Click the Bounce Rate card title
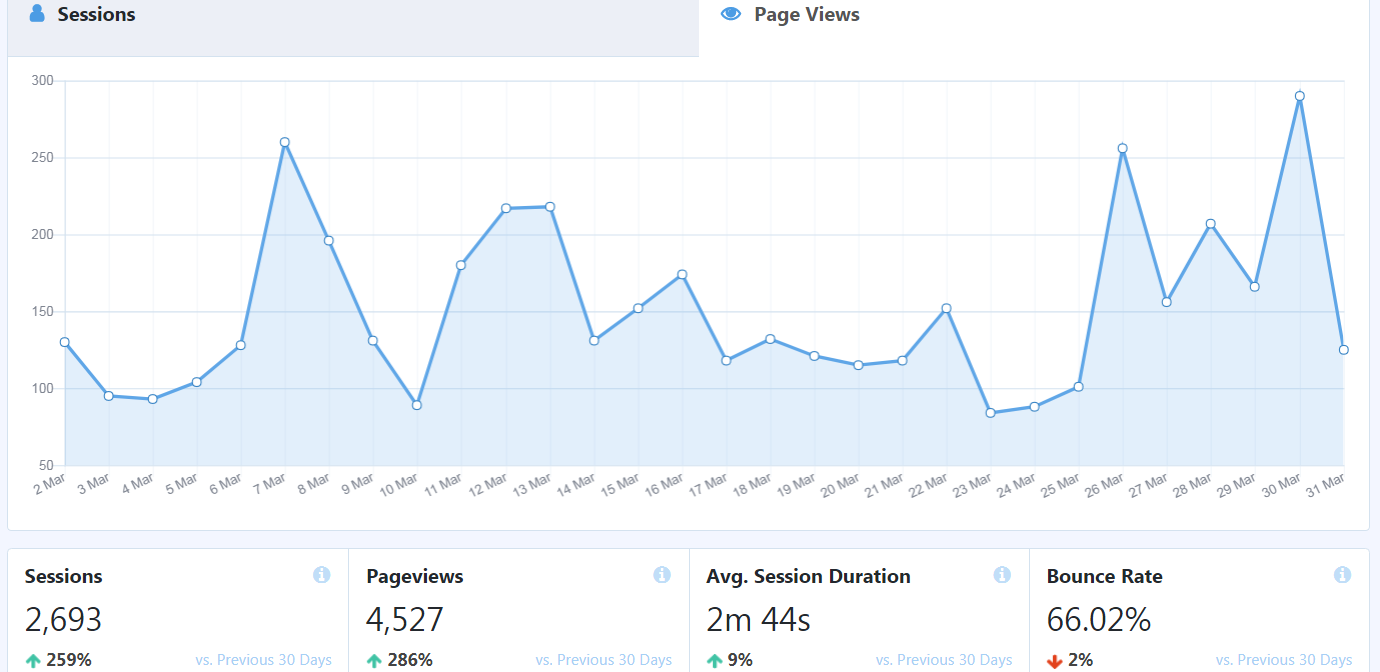The width and height of the screenshot is (1380, 672). (x=1105, y=576)
